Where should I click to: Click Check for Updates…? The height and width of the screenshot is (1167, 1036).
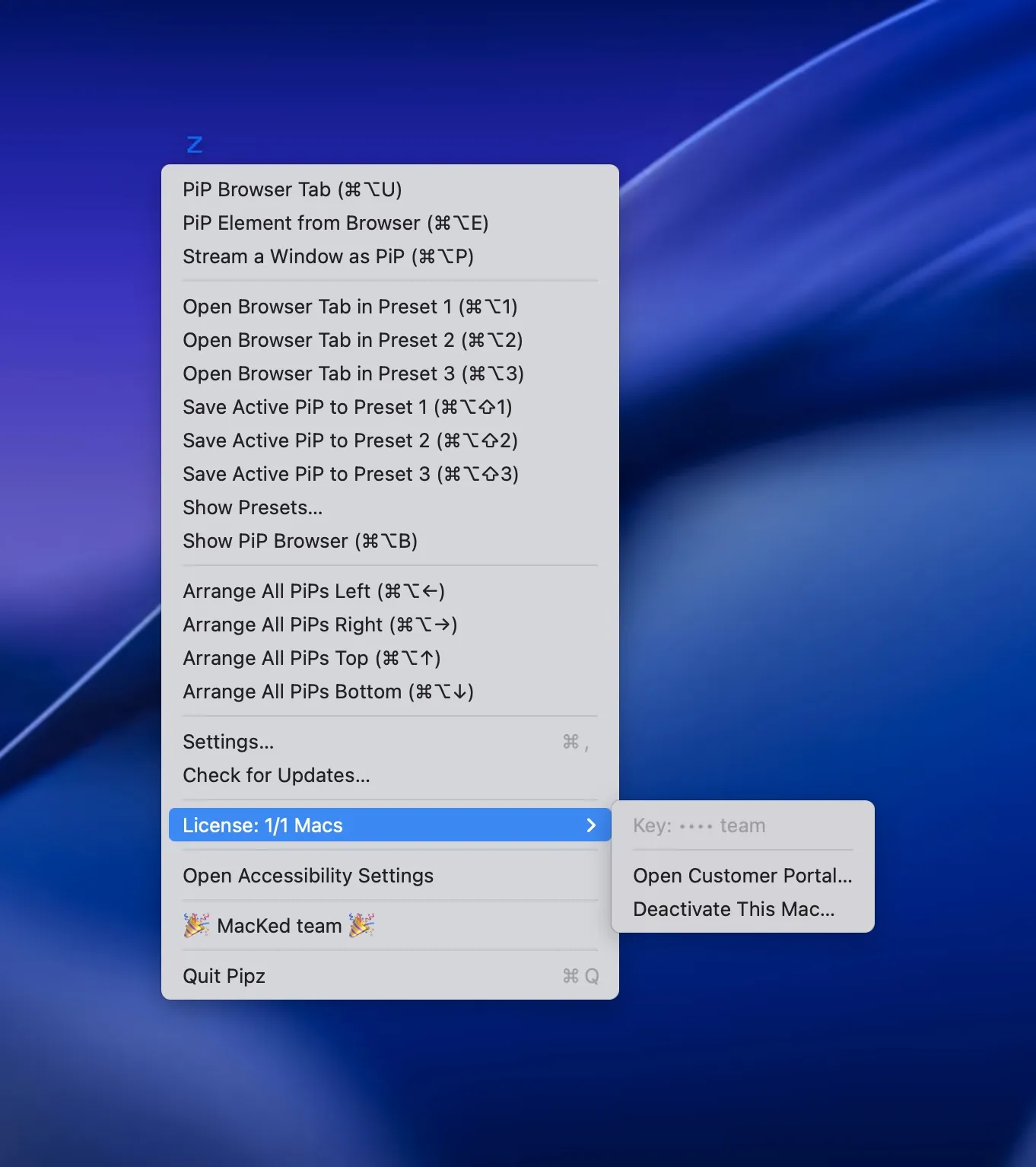(x=390, y=775)
